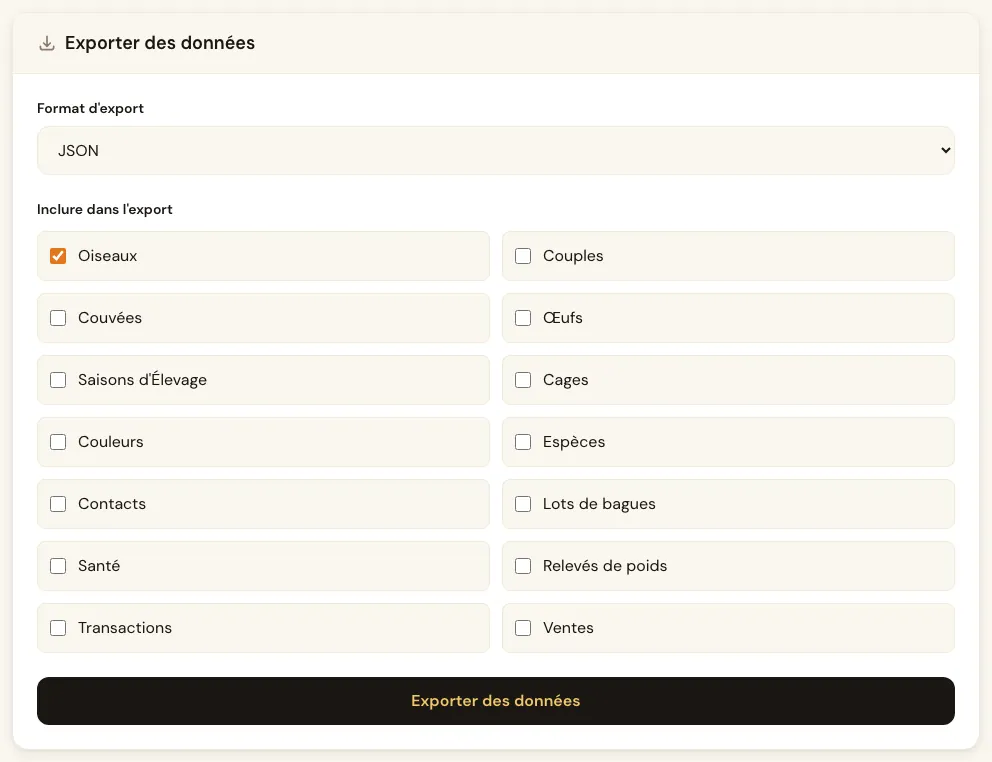Click the black Exporter des données button
Viewport: 992px width, 762px height.
tap(495, 701)
